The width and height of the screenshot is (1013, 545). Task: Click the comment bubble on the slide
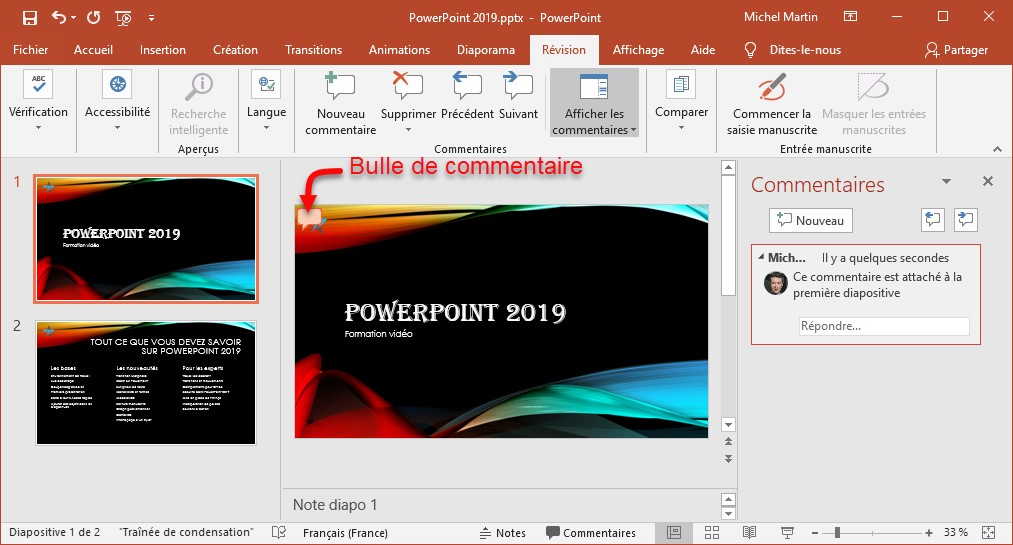coord(309,218)
